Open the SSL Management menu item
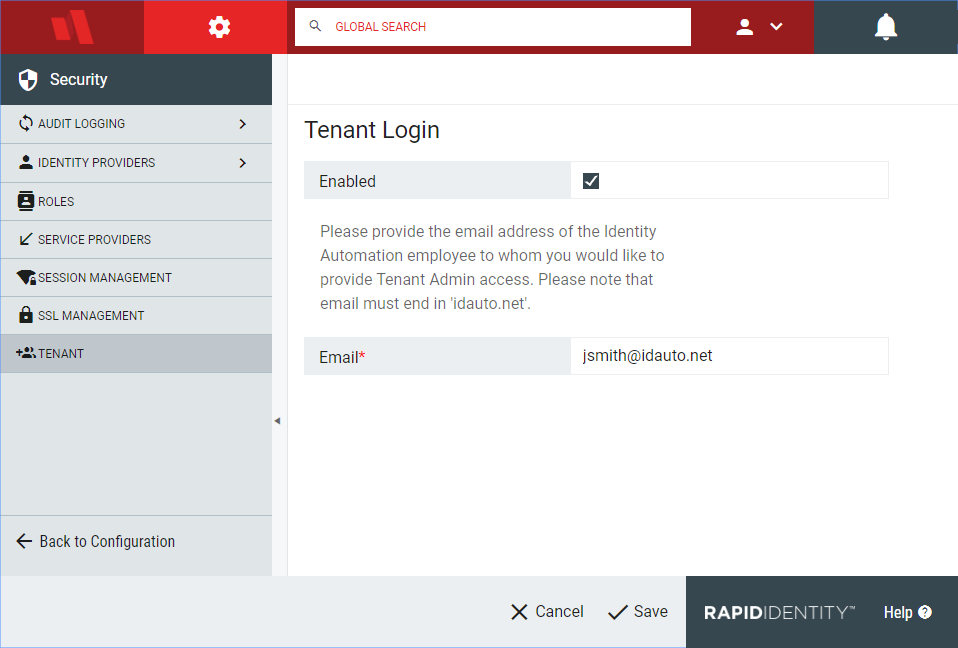This screenshot has height=648, width=958. click(136, 316)
